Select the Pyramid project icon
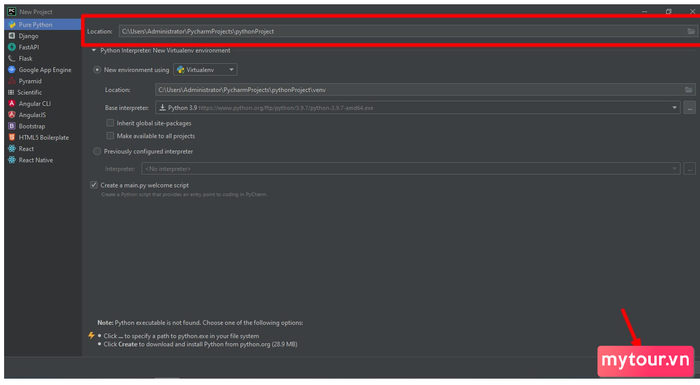The image size is (700, 385). pos(12,81)
